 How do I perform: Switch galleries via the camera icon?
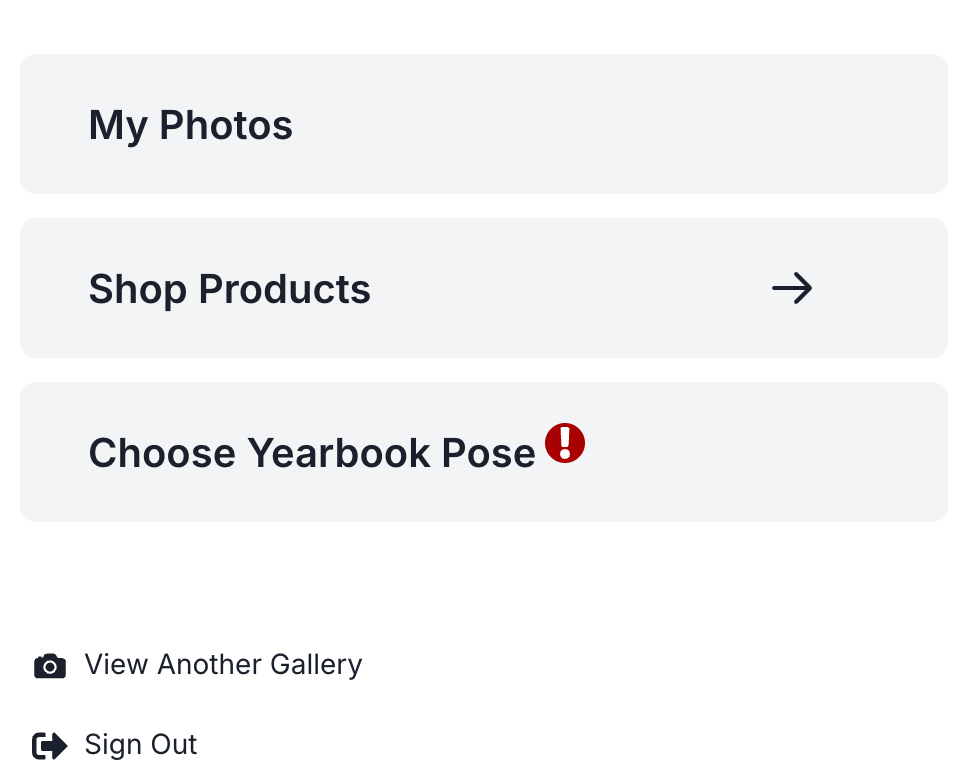point(50,666)
